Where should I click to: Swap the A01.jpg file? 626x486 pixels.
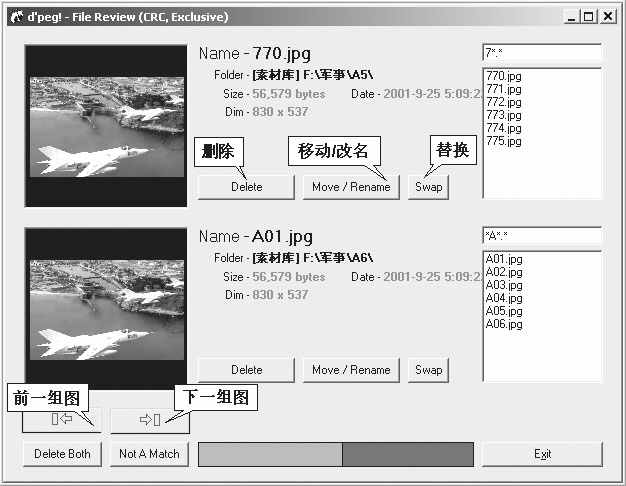click(x=428, y=370)
